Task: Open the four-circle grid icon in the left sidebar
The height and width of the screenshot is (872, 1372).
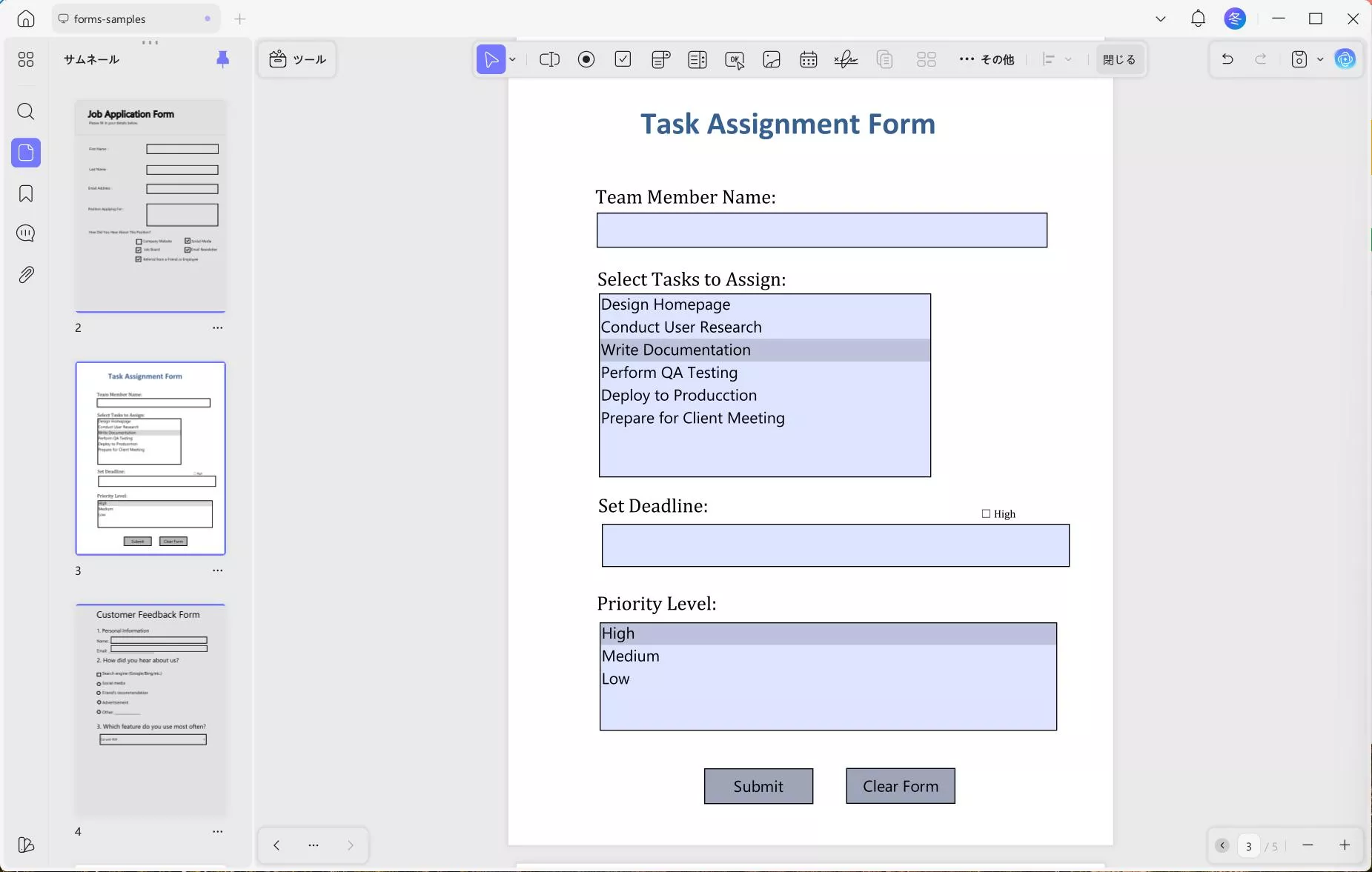Action: (26, 59)
